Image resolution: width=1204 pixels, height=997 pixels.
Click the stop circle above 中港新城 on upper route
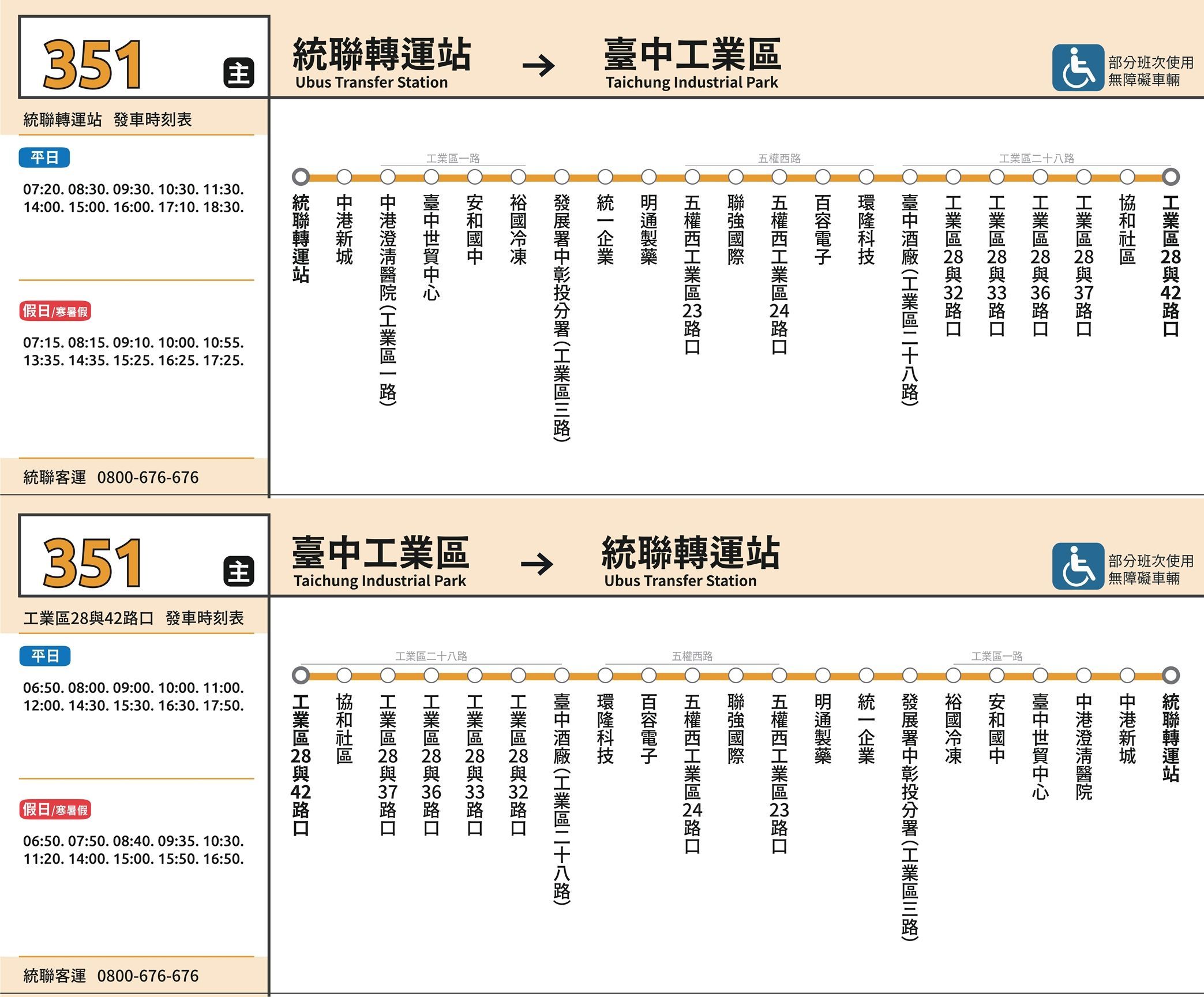344,177
